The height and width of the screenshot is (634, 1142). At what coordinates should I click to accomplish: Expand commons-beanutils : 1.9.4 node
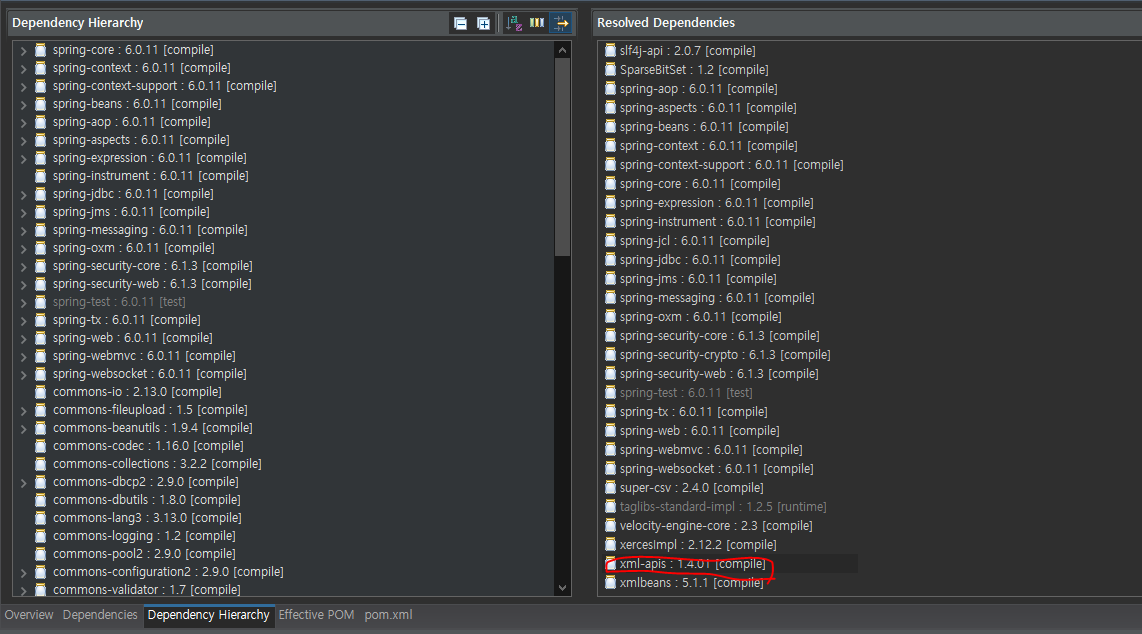pos(23,429)
